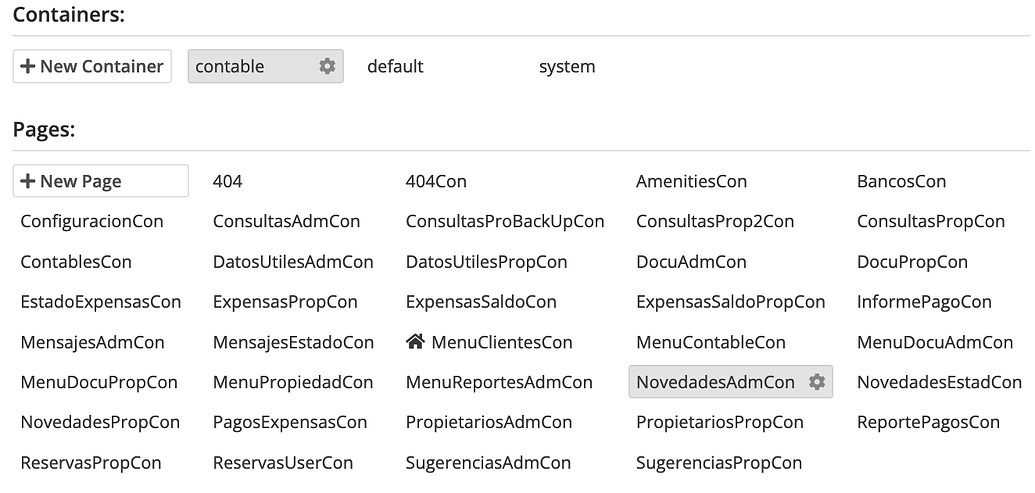Create a new page

click(x=101, y=181)
